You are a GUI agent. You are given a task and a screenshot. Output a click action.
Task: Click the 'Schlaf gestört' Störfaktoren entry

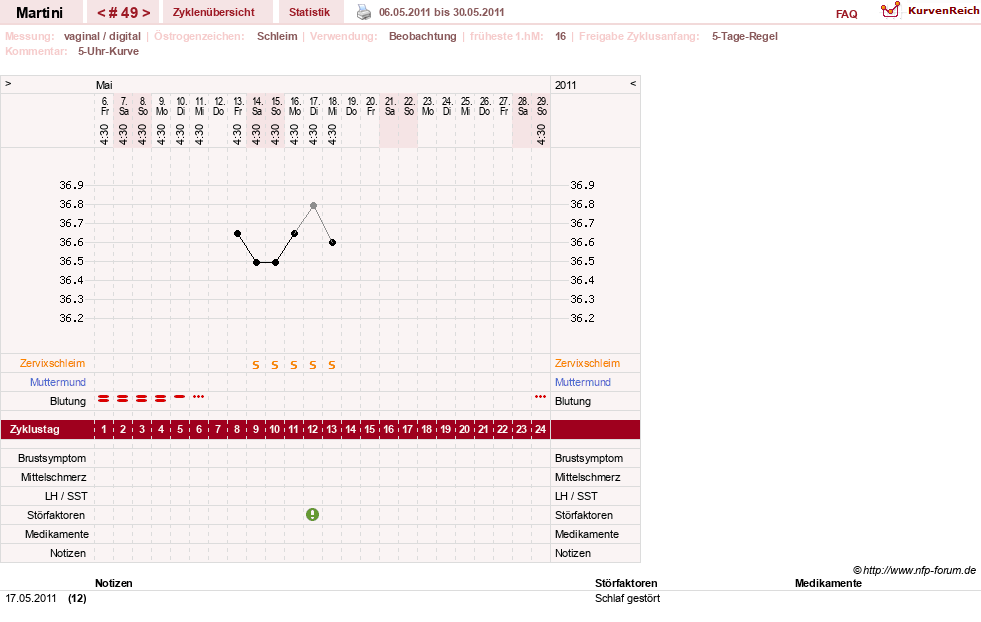628,598
